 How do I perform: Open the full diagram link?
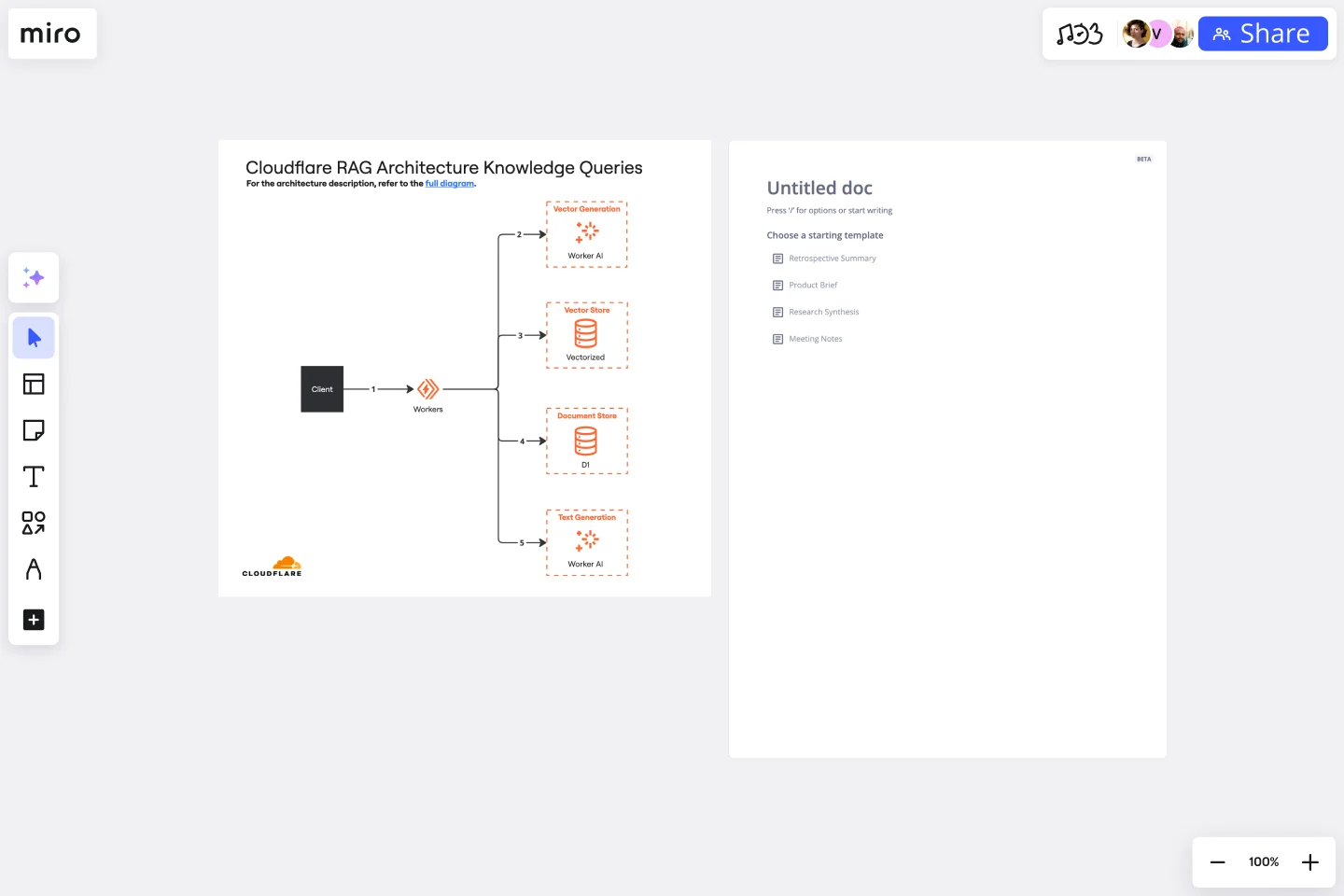(450, 184)
